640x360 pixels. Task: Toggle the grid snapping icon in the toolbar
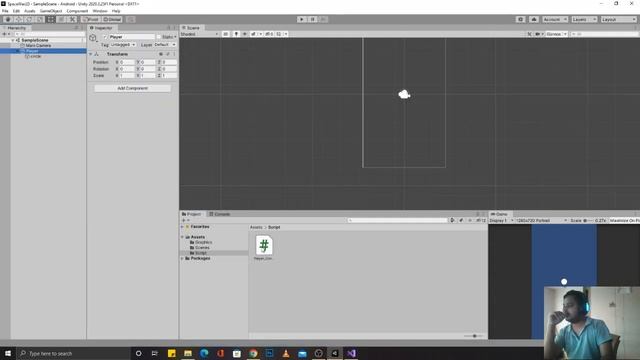click(131, 19)
